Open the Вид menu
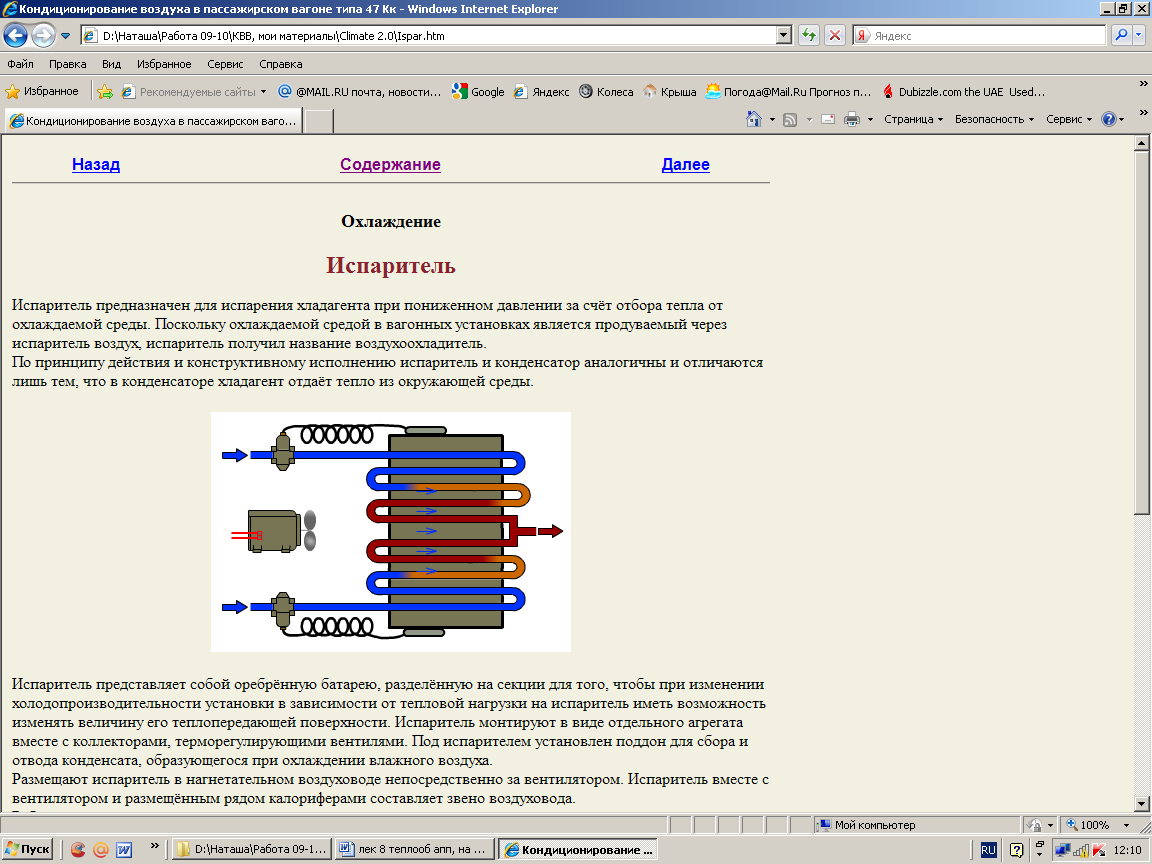Viewport: 1152px width, 864px height. tap(112, 64)
